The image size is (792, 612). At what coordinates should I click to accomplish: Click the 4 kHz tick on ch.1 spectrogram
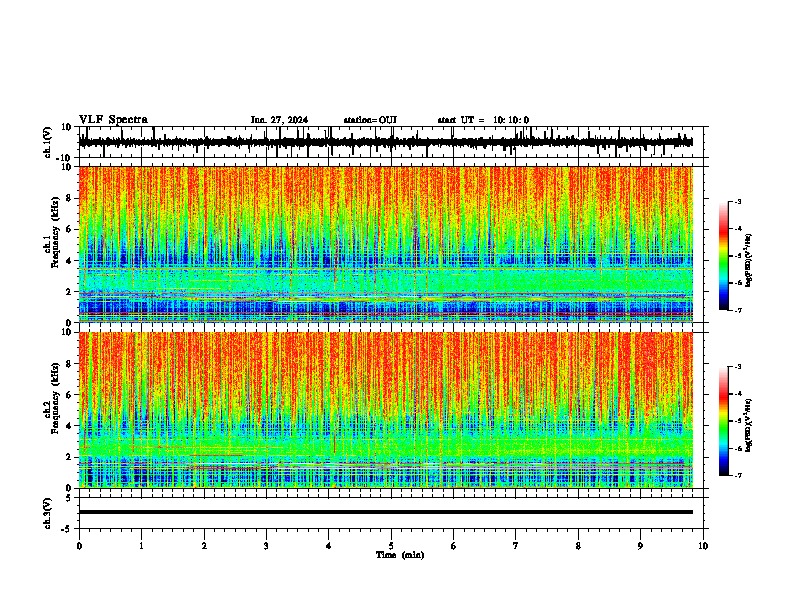click(69, 261)
